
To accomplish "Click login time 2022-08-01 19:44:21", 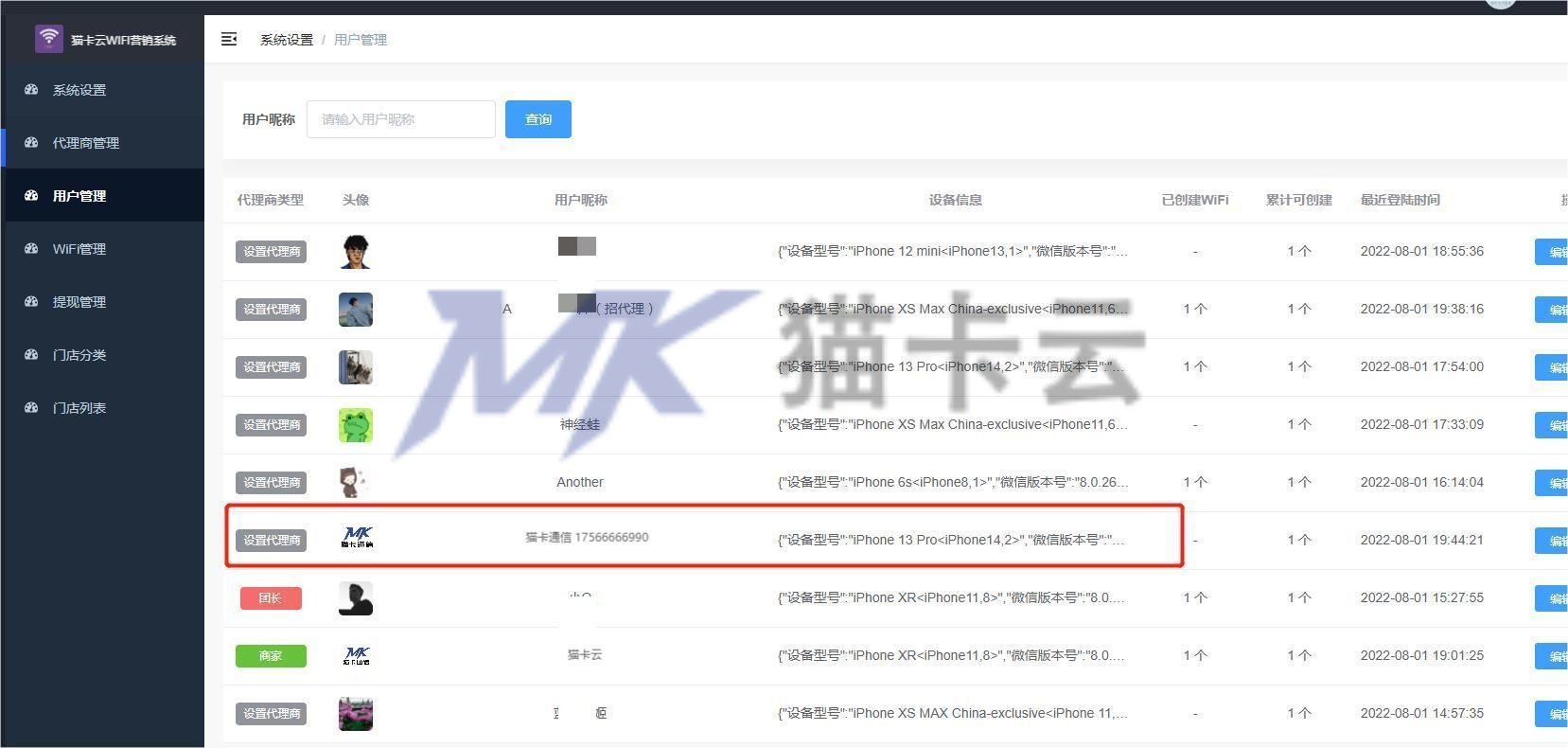I will point(1422,540).
